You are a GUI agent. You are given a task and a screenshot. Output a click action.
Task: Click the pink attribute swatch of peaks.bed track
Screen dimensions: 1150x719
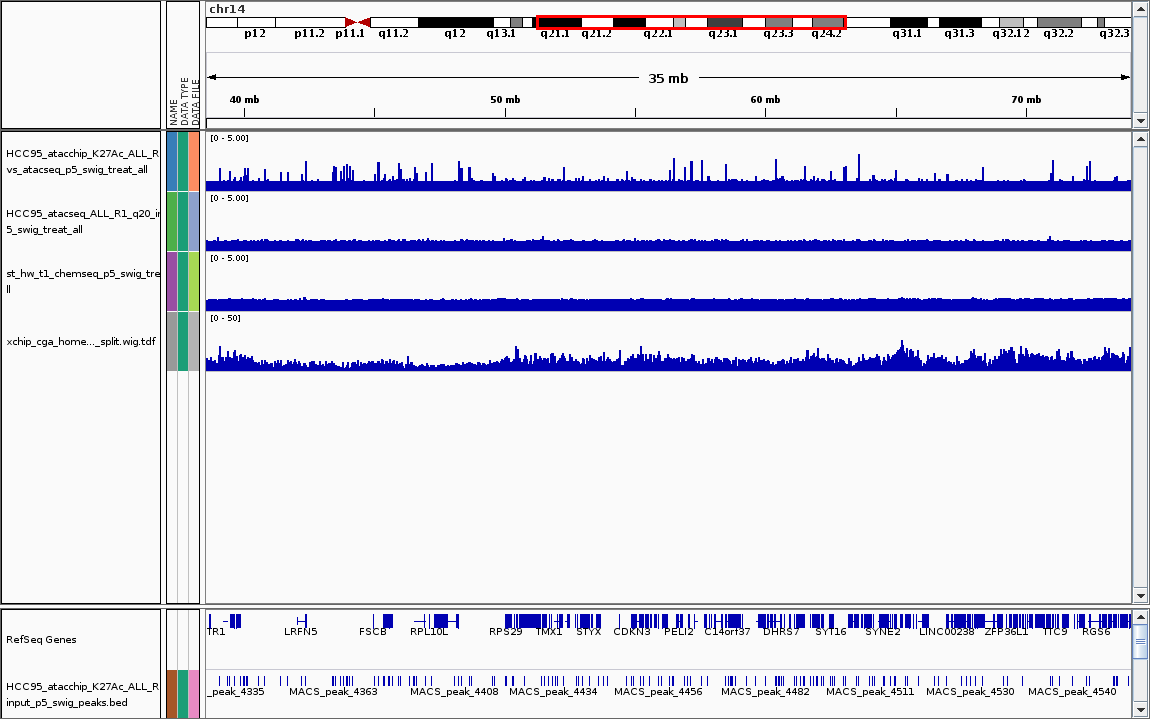[x=195, y=694]
